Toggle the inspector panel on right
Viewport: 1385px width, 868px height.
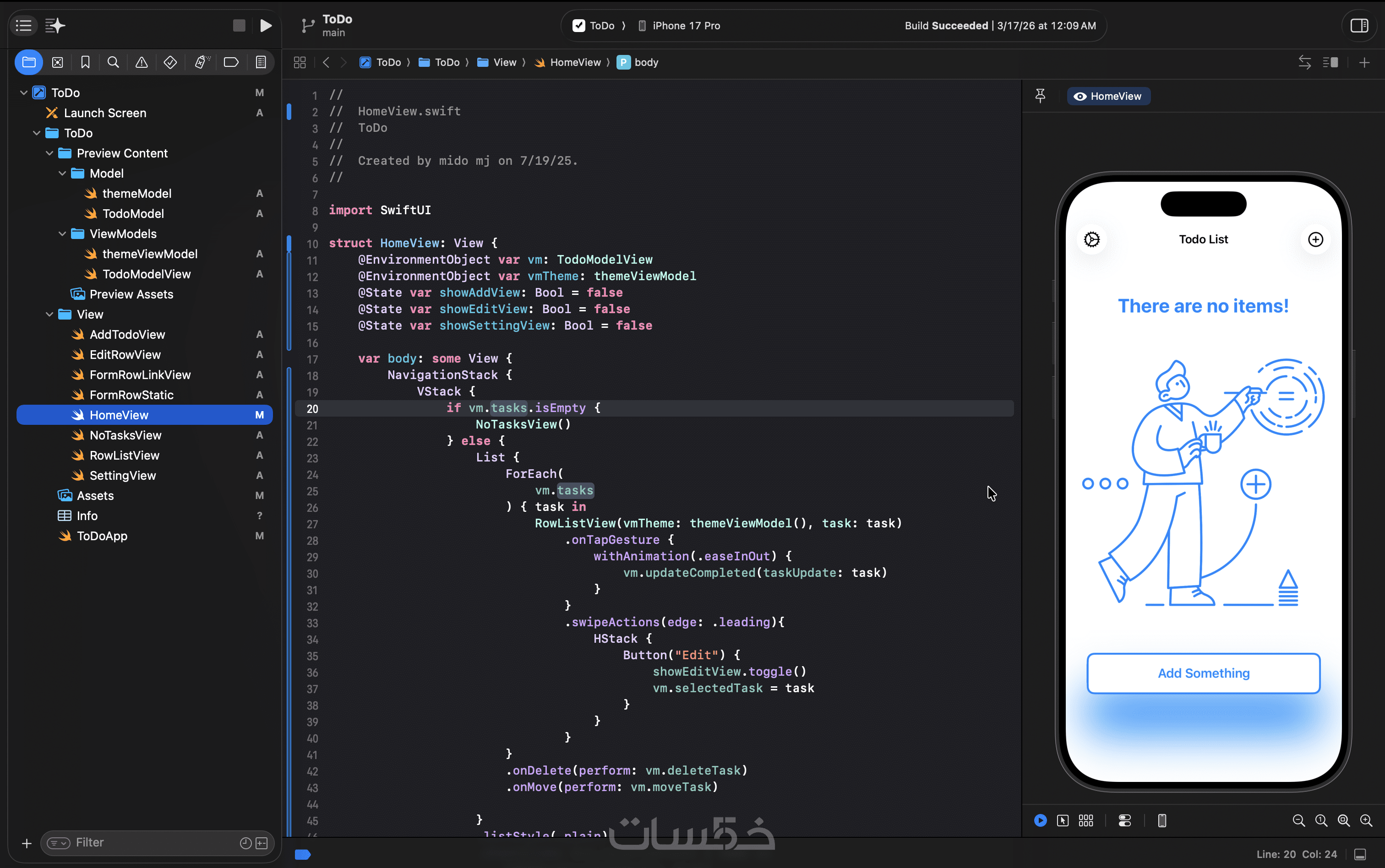tap(1359, 25)
